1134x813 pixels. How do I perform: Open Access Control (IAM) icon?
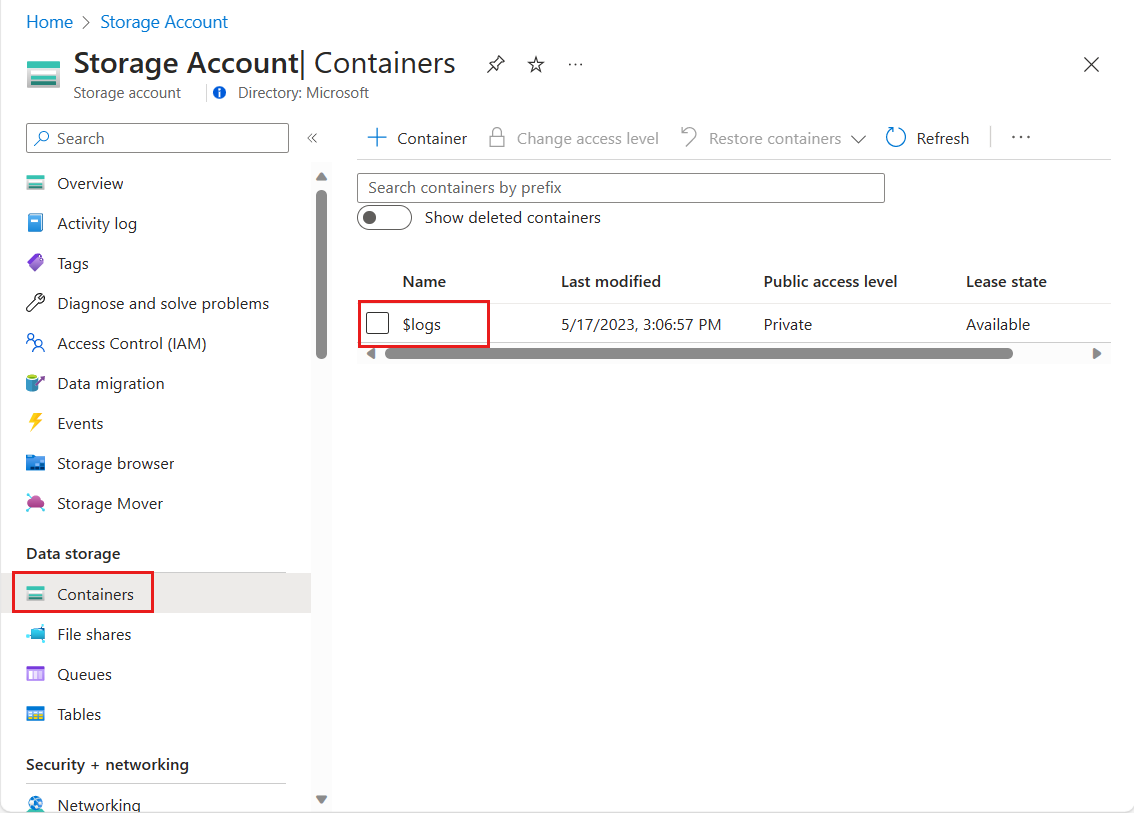point(36,343)
